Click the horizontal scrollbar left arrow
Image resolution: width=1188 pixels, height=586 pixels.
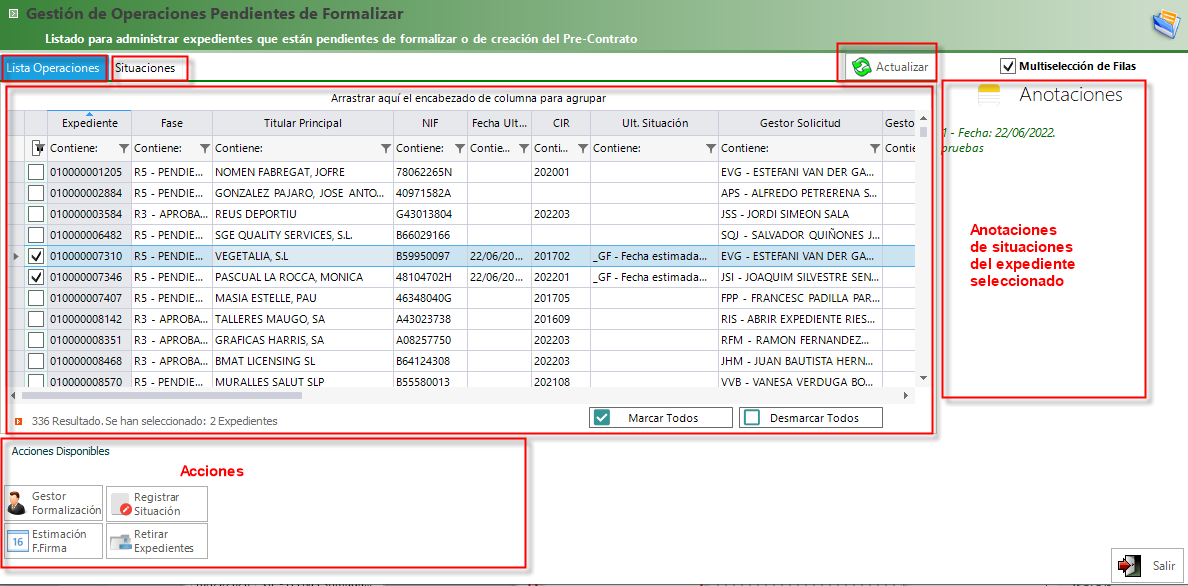pos(14,395)
